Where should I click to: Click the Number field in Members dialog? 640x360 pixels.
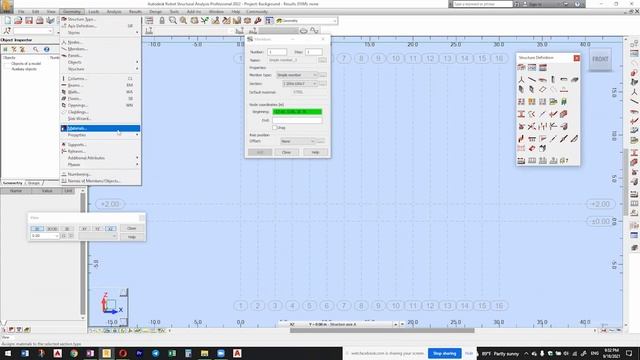click(x=277, y=52)
